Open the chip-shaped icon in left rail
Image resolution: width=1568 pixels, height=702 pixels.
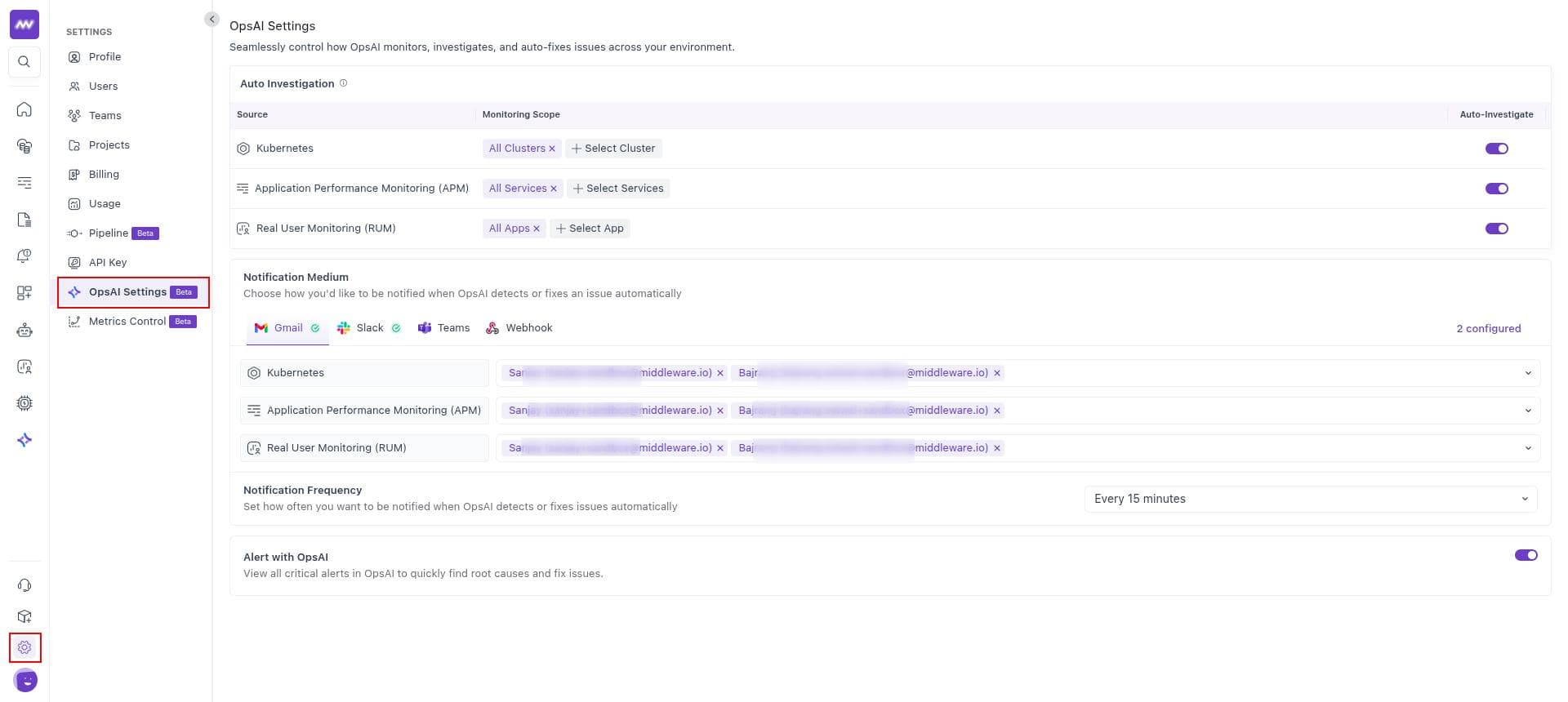(24, 403)
